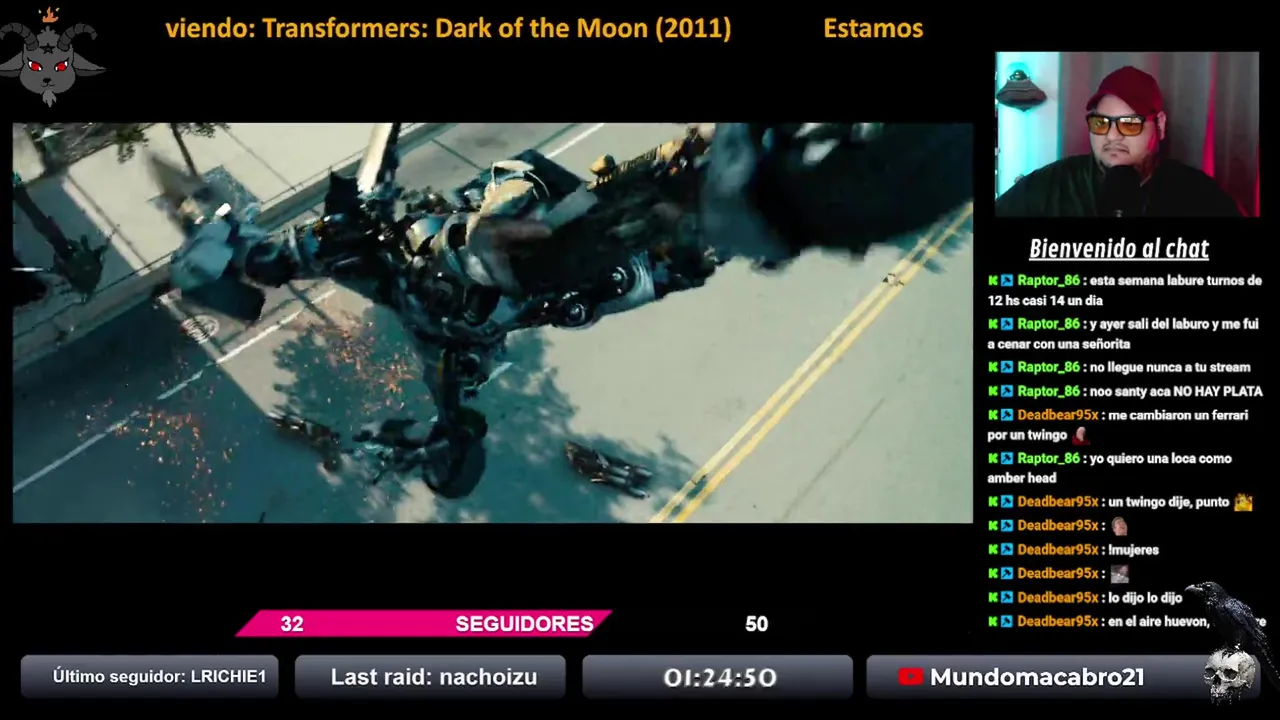Click the green K badge beside 'en el aire huevon'
The width and height of the screenshot is (1280, 720).
coord(993,621)
